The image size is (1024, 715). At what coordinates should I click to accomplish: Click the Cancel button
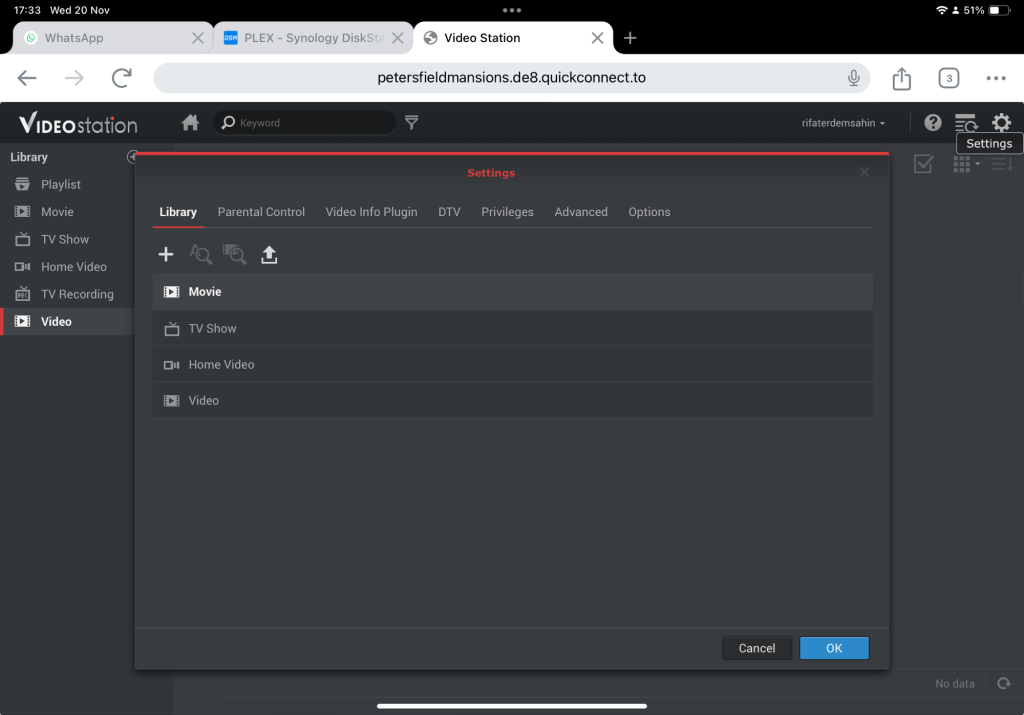coord(757,648)
